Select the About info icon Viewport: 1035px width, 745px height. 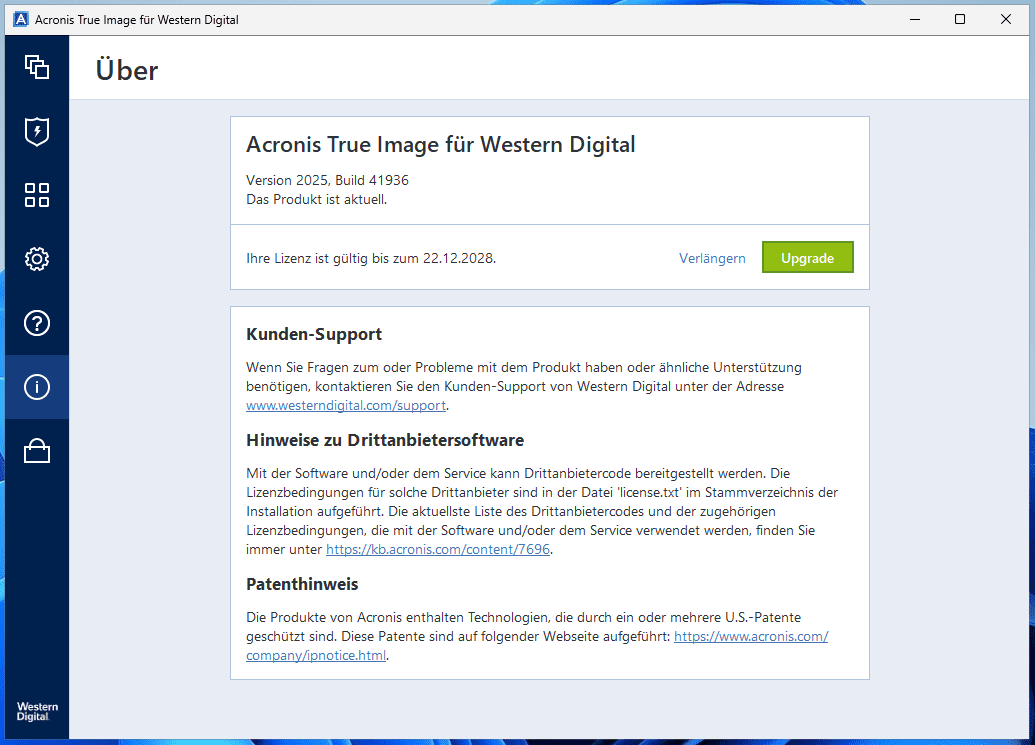click(37, 387)
